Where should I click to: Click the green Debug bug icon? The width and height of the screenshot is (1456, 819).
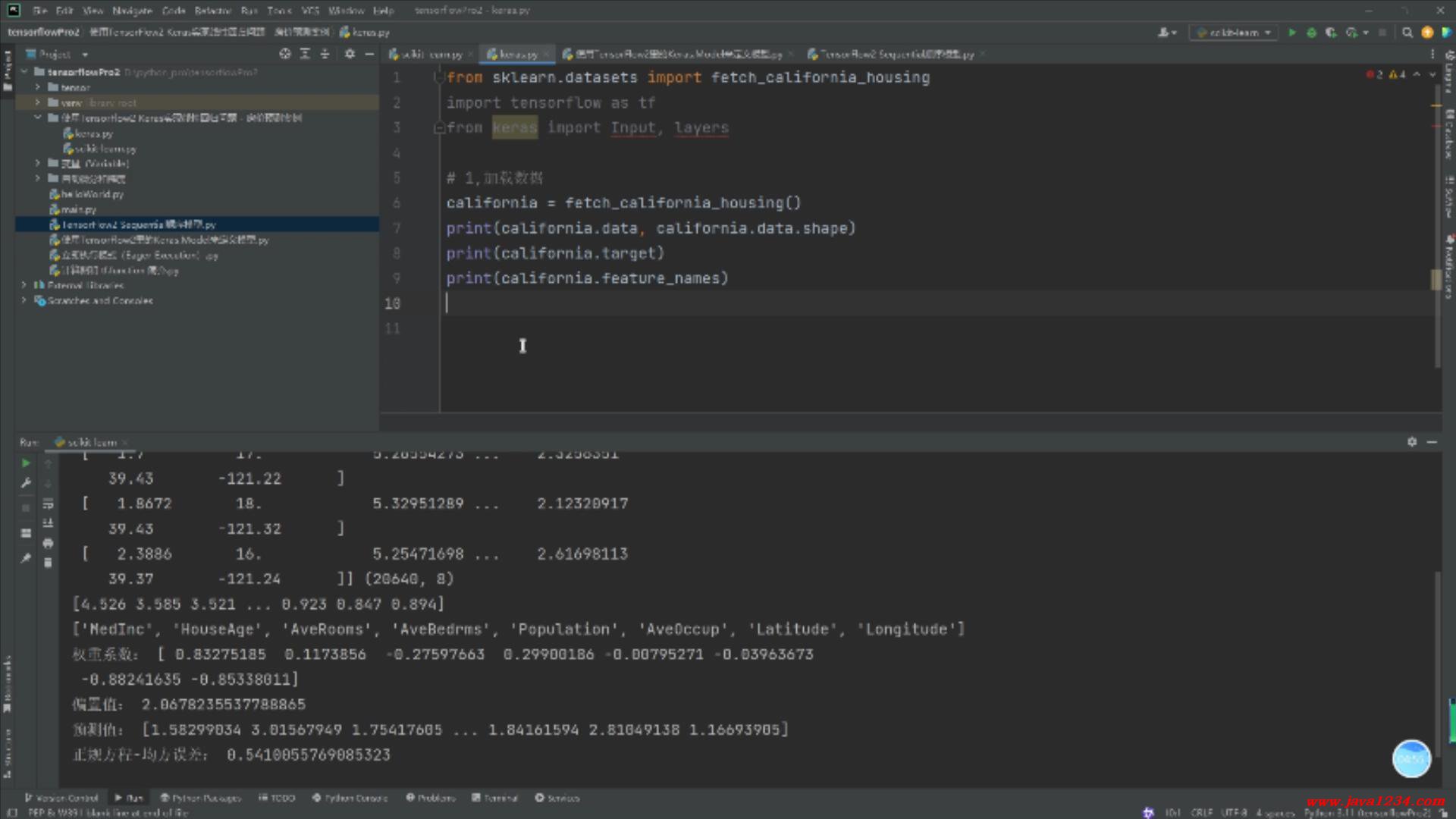pos(1311,33)
